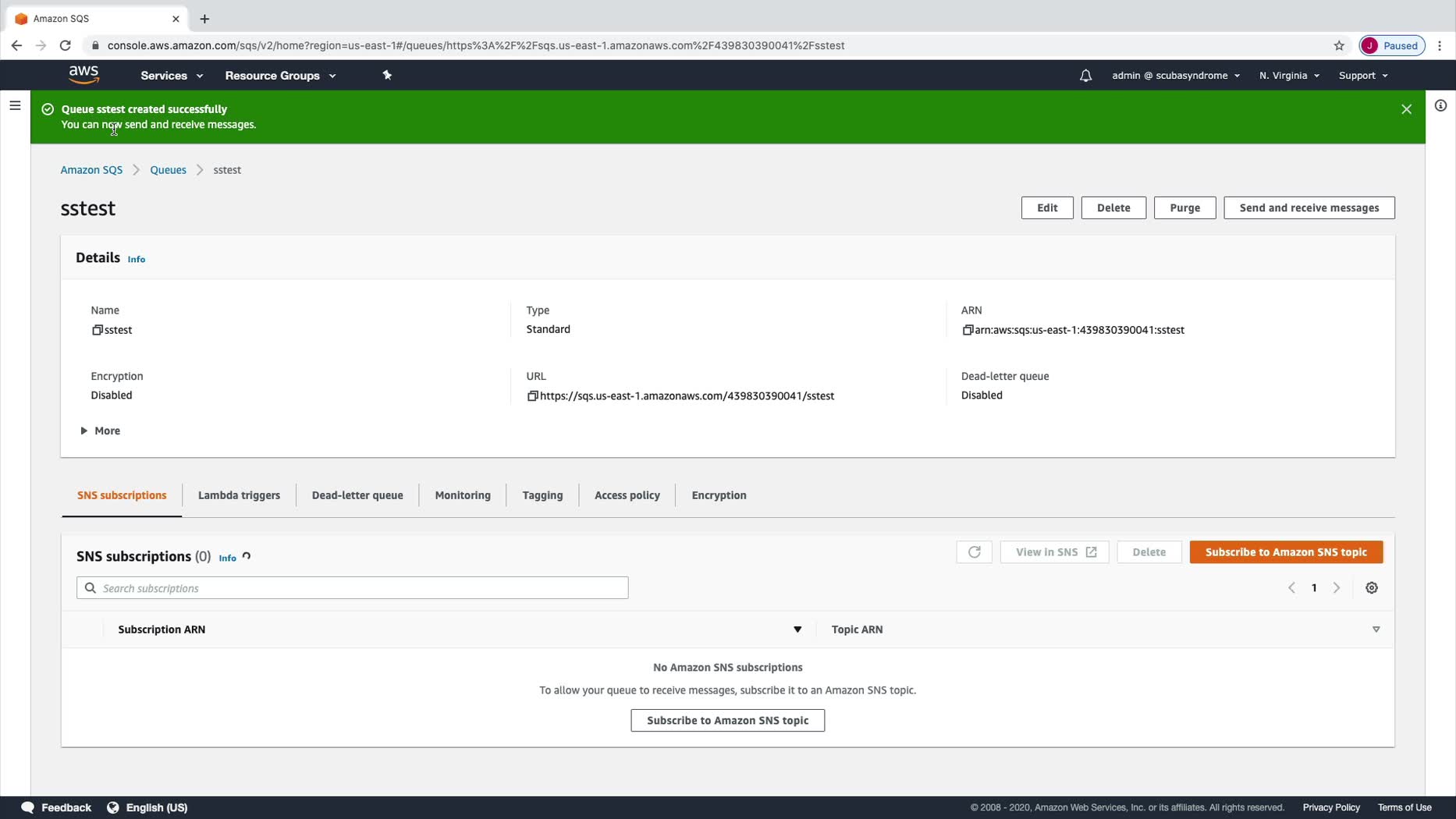Dismiss the queue created success banner
The height and width of the screenshot is (819, 1456).
pyautogui.click(x=1406, y=109)
